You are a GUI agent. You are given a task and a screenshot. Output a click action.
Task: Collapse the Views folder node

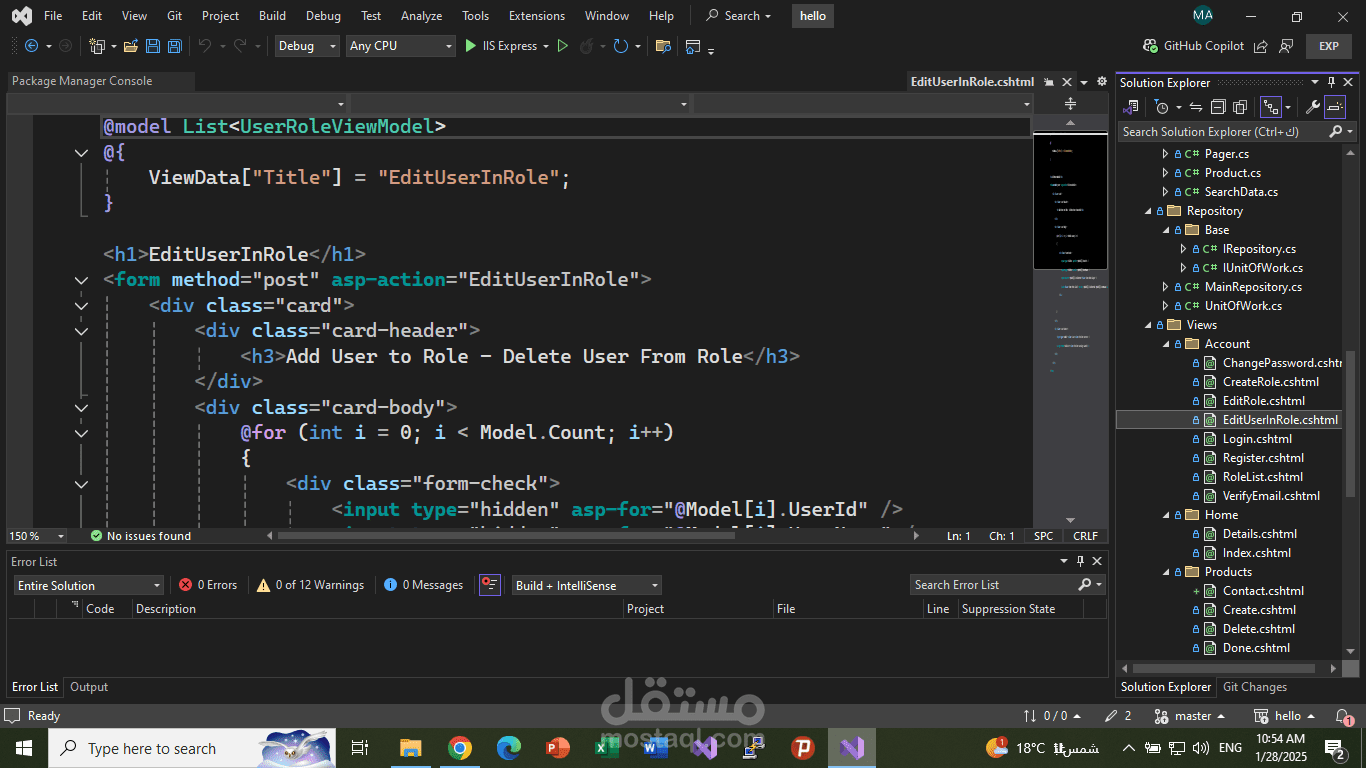point(1149,325)
